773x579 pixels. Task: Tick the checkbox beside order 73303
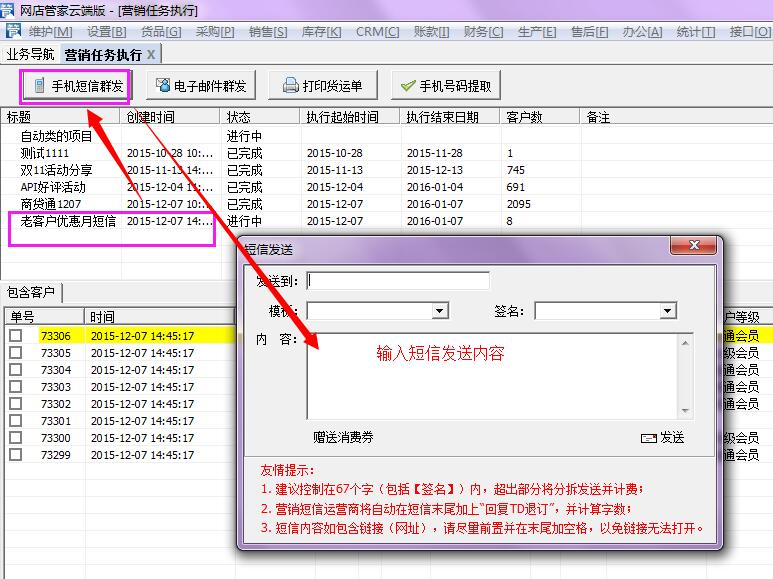(15, 387)
